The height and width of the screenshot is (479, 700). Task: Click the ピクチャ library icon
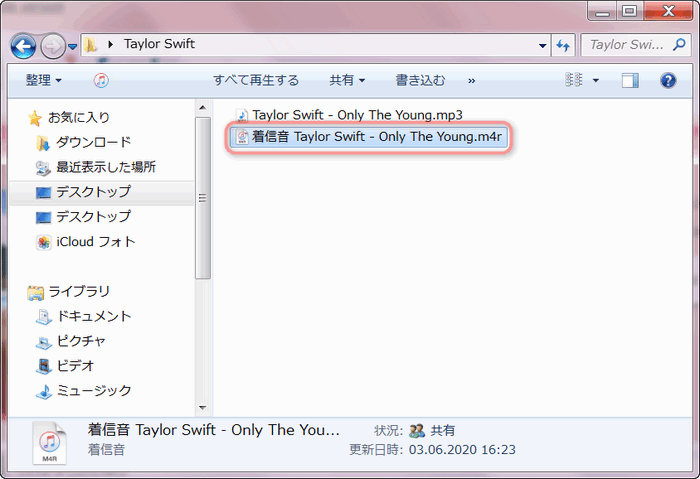(x=43, y=342)
